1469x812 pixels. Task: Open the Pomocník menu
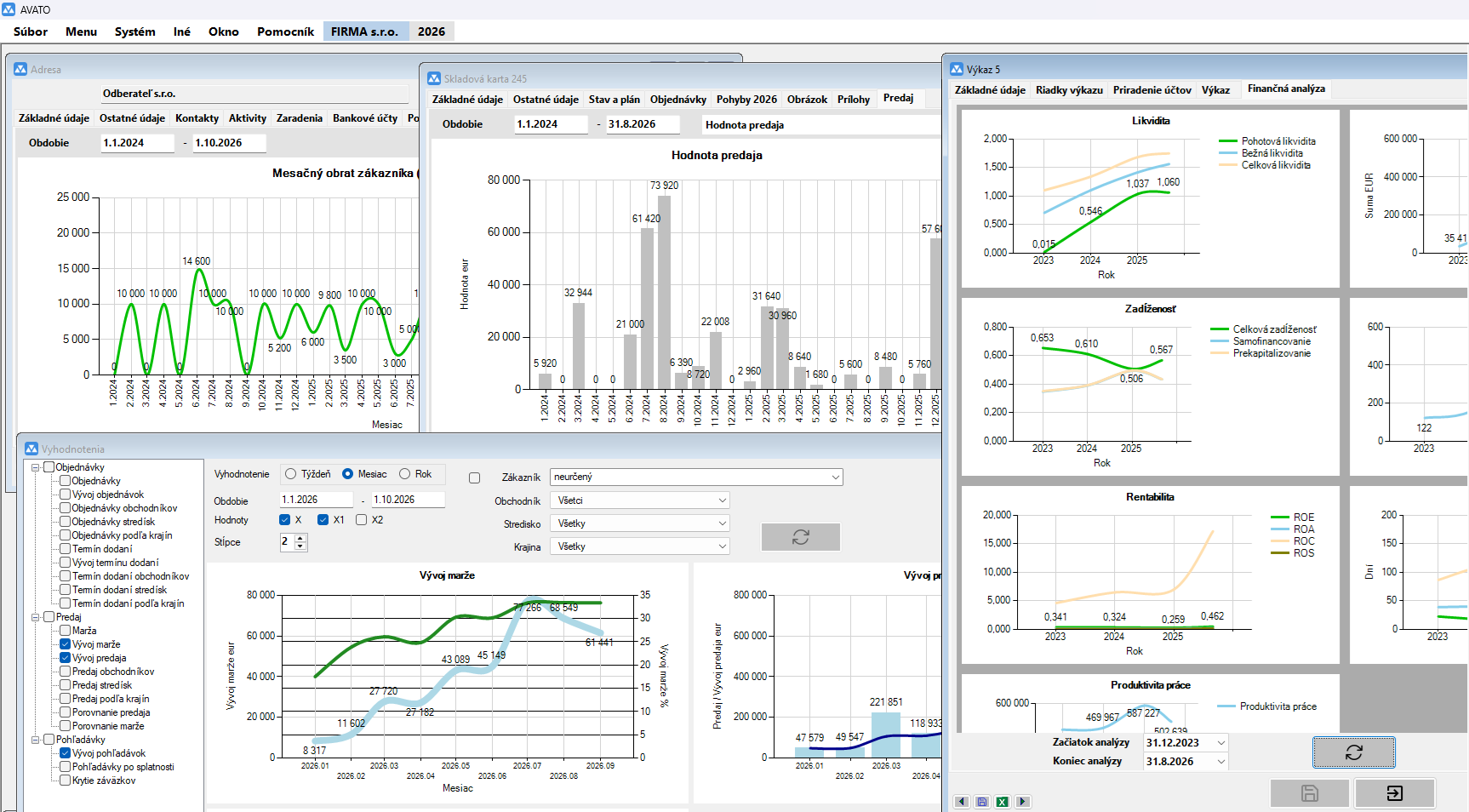[286, 31]
